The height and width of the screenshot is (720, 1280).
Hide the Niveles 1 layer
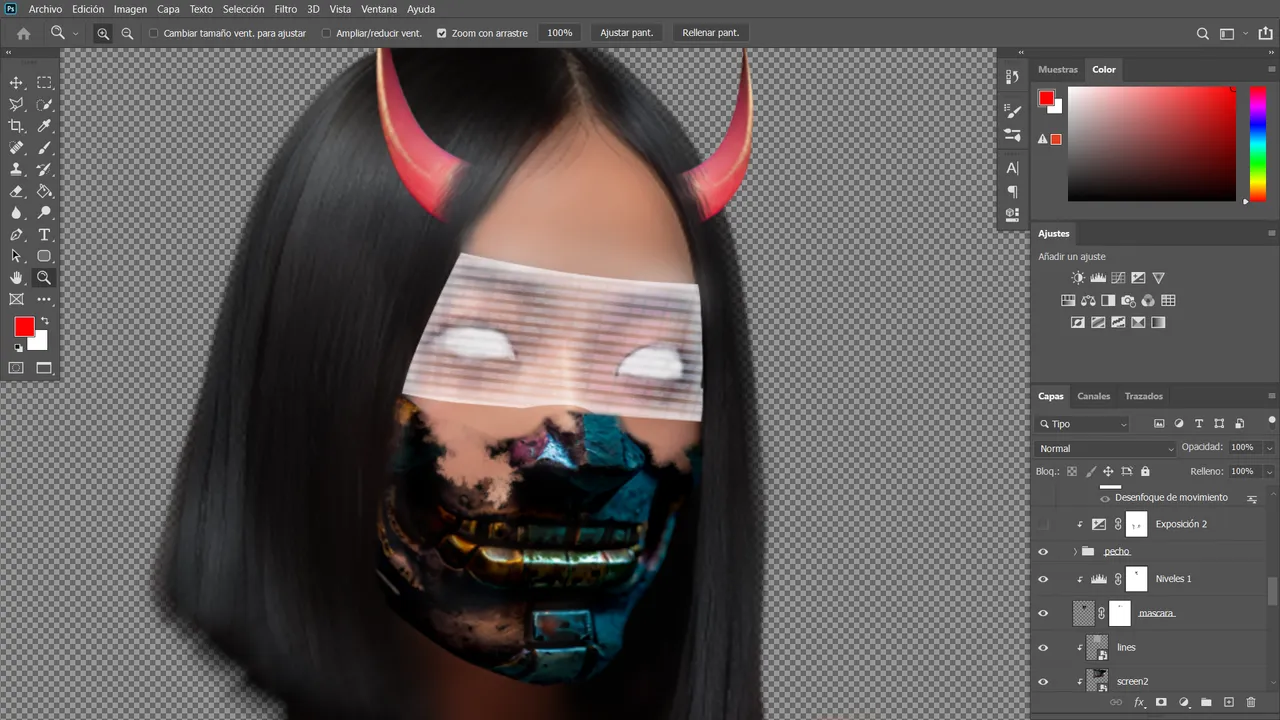1043,579
